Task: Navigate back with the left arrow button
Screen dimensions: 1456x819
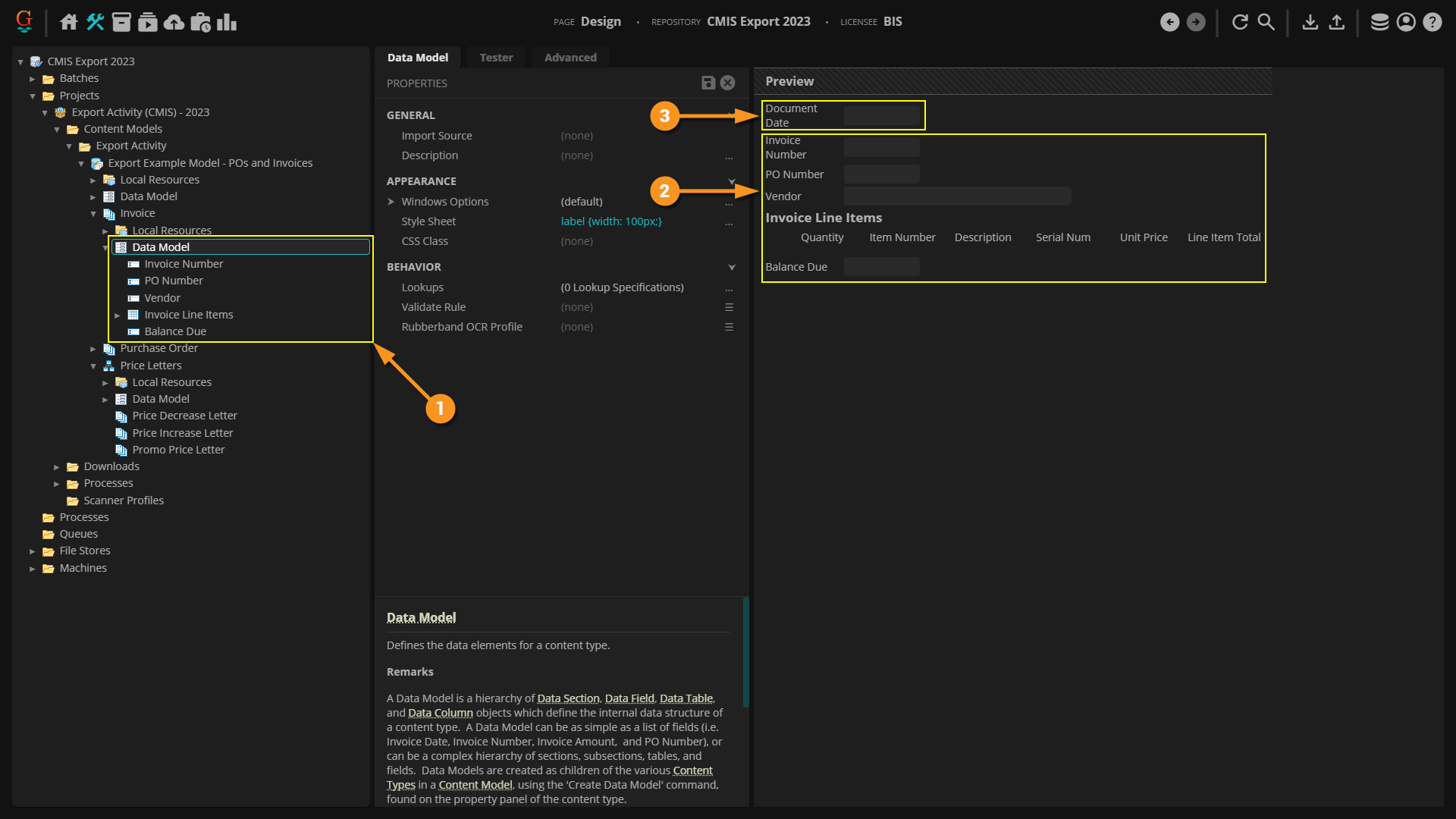Action: tap(1169, 22)
